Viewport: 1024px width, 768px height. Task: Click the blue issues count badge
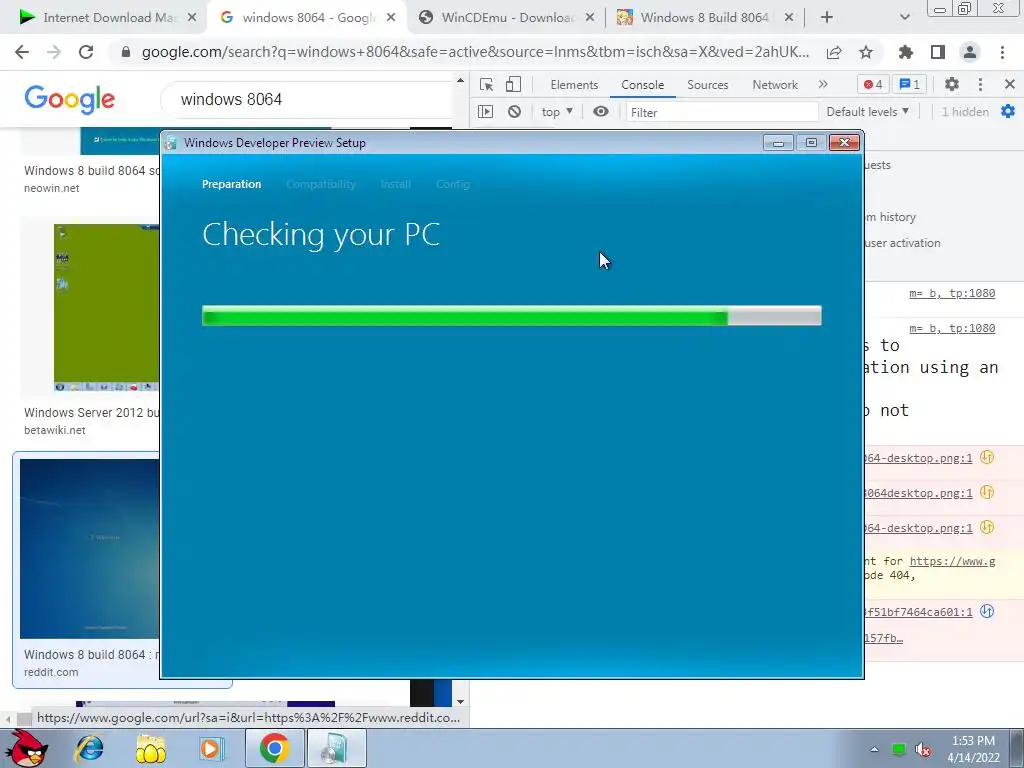pyautogui.click(x=910, y=84)
